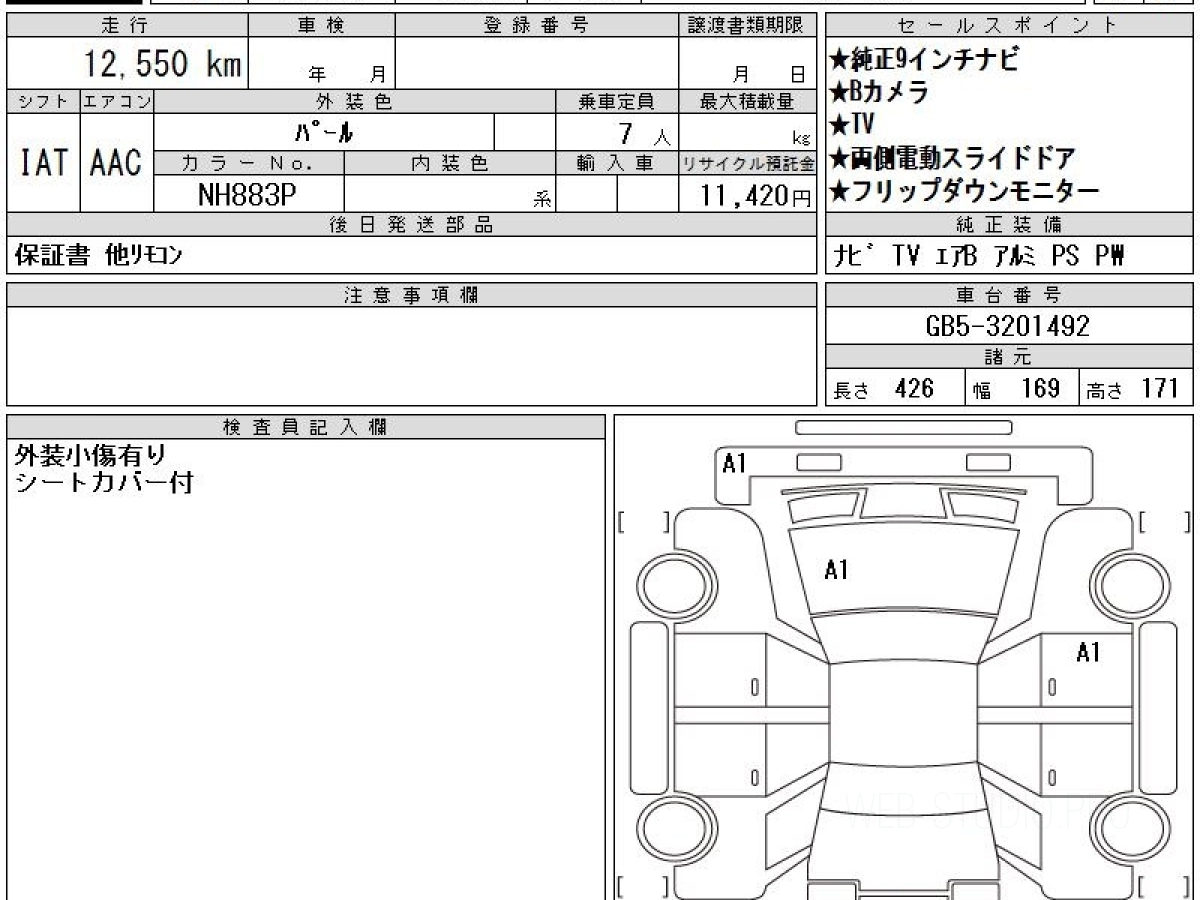Click the ★純正9インチナビ sales point
This screenshot has width=1200, height=900.
pyautogui.click(x=926, y=61)
